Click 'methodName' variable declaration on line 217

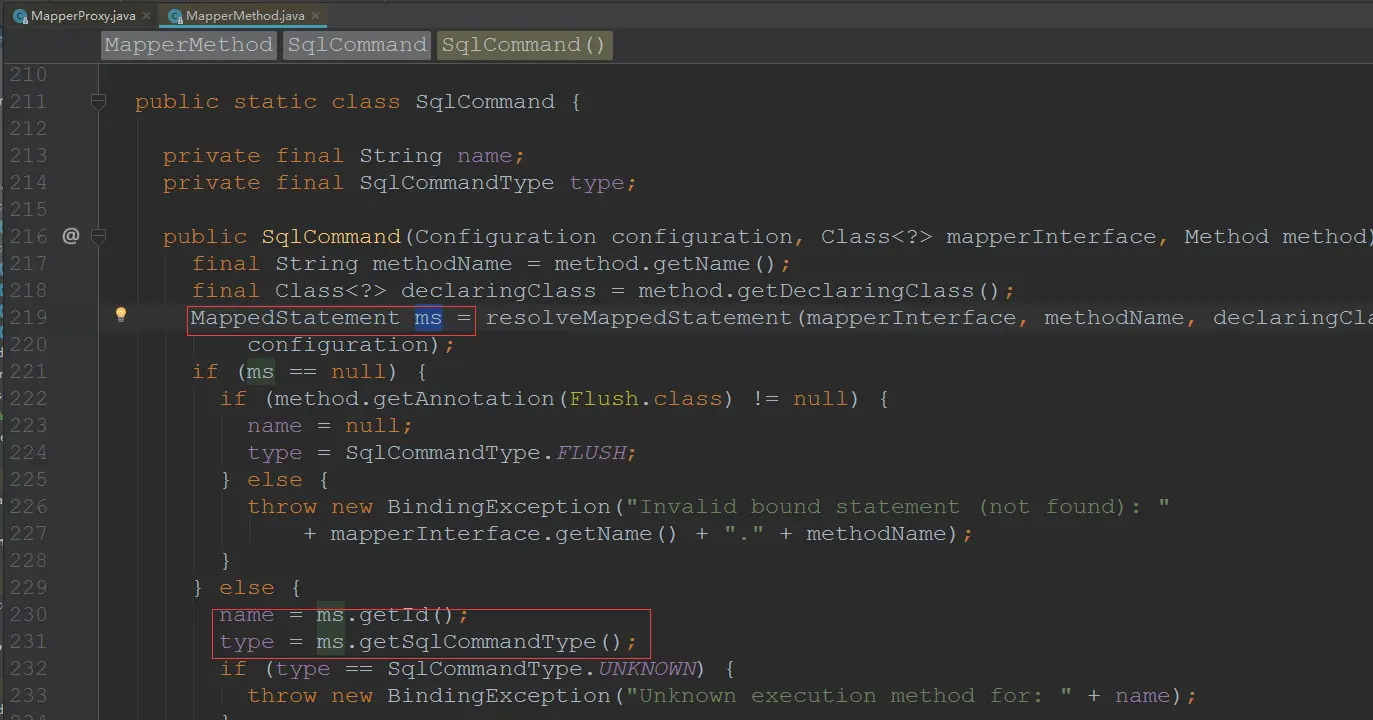(x=442, y=263)
